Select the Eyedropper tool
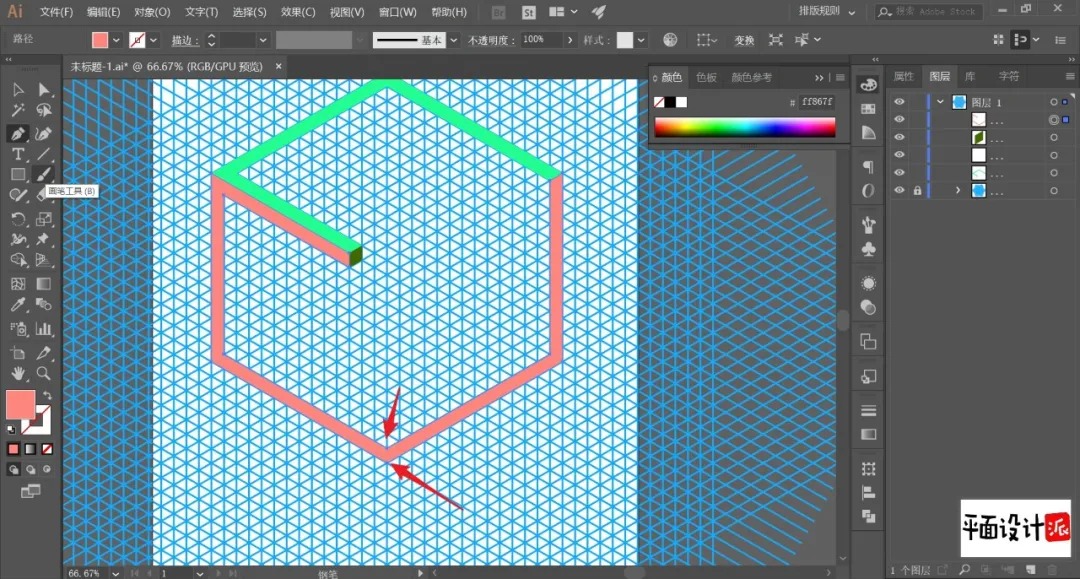The height and width of the screenshot is (579, 1080). pyautogui.click(x=18, y=304)
